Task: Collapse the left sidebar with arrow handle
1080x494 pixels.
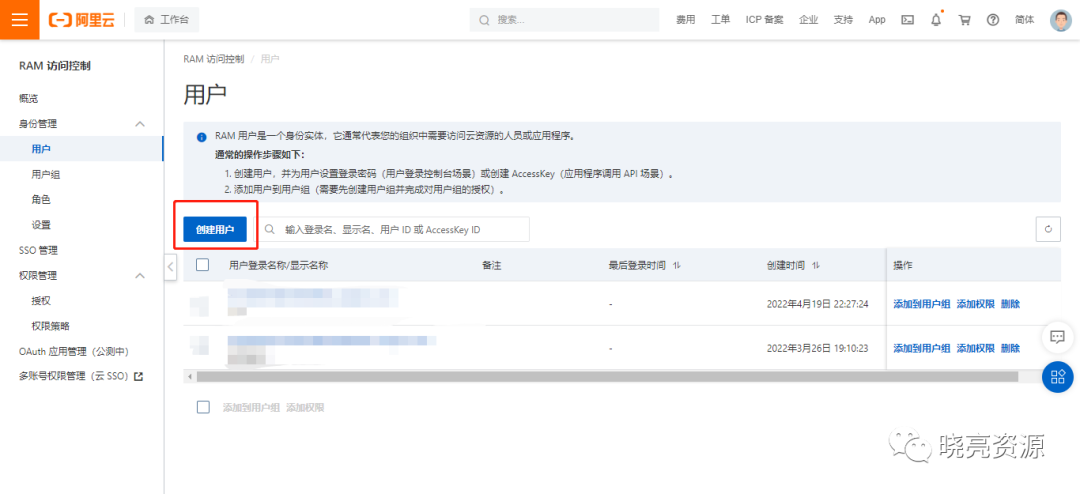Action: pyautogui.click(x=171, y=267)
